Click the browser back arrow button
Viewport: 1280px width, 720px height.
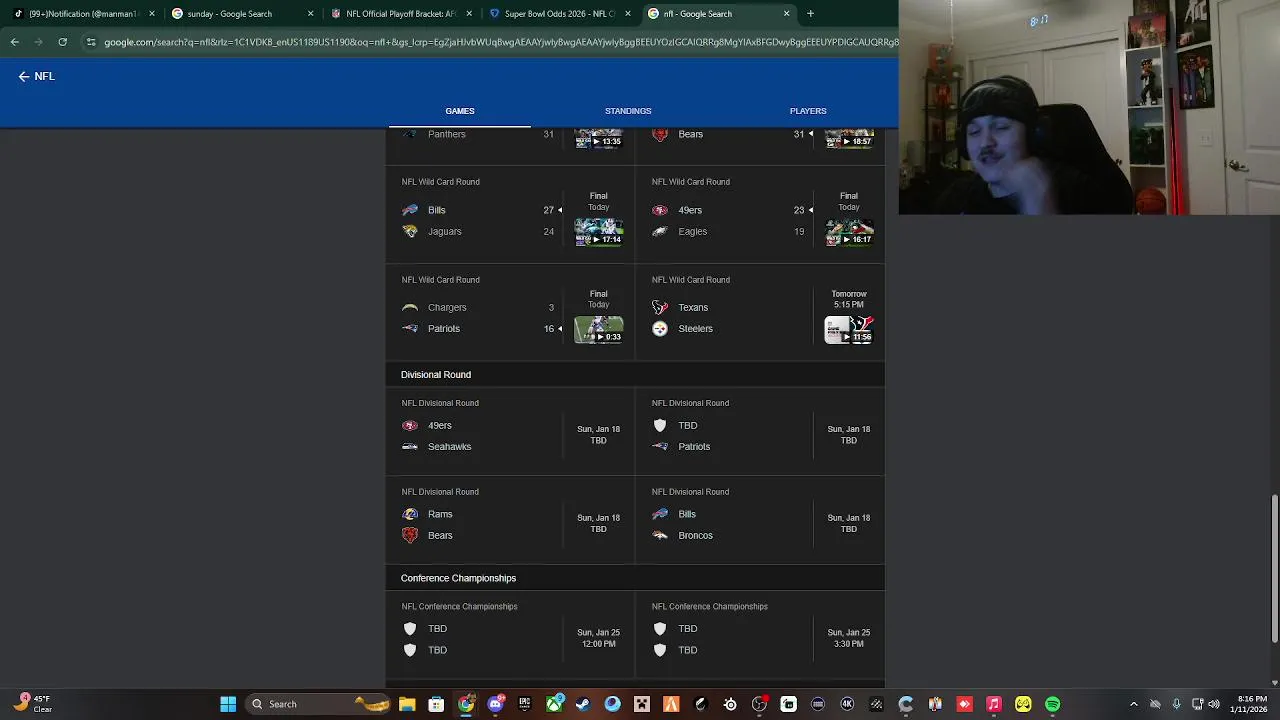14,42
